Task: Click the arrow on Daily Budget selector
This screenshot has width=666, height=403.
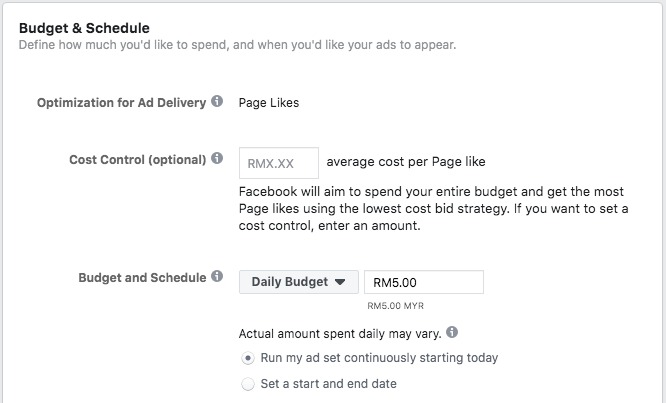Action: 340,282
